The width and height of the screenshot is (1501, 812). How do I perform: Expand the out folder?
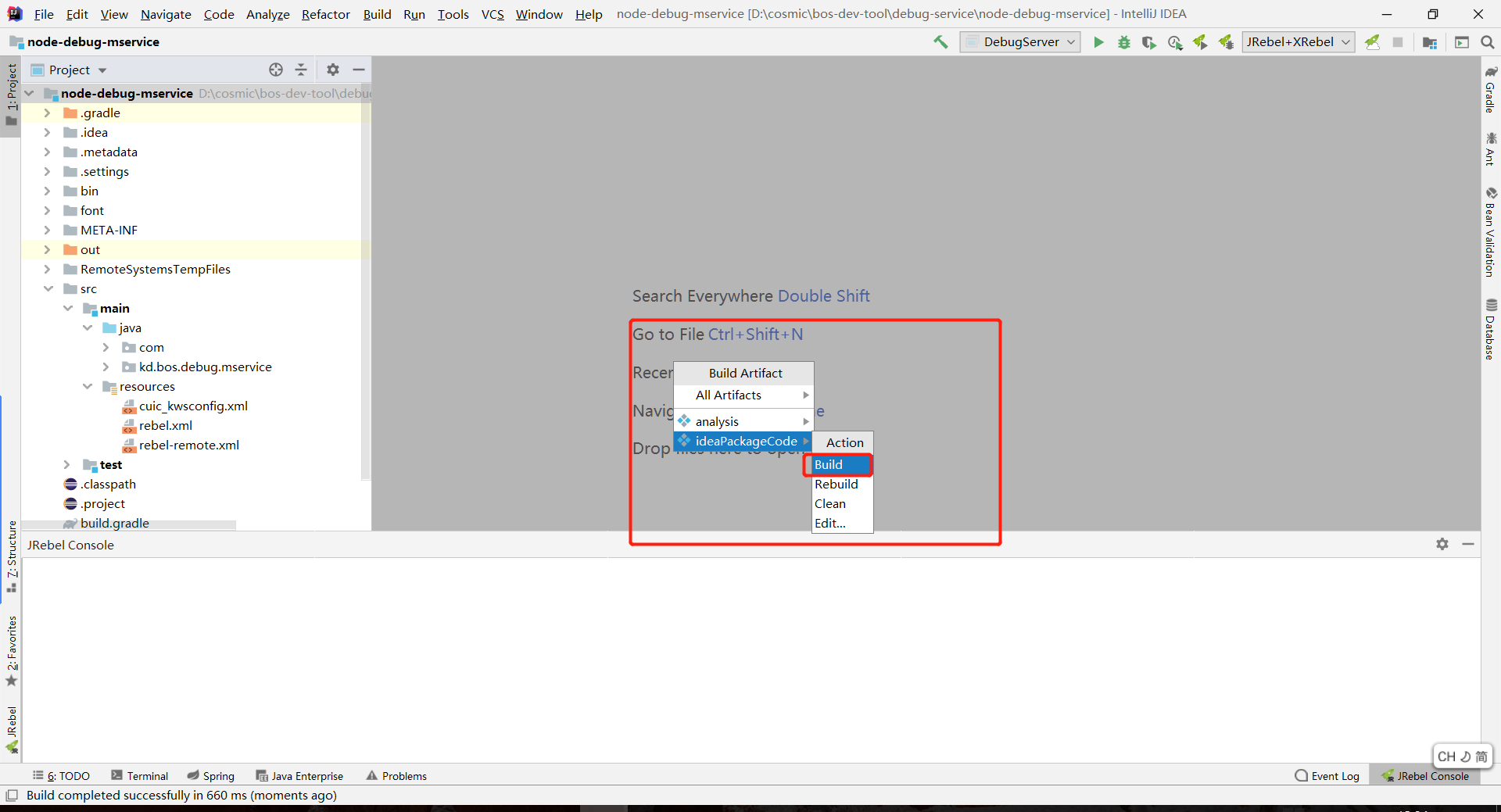click(47, 249)
